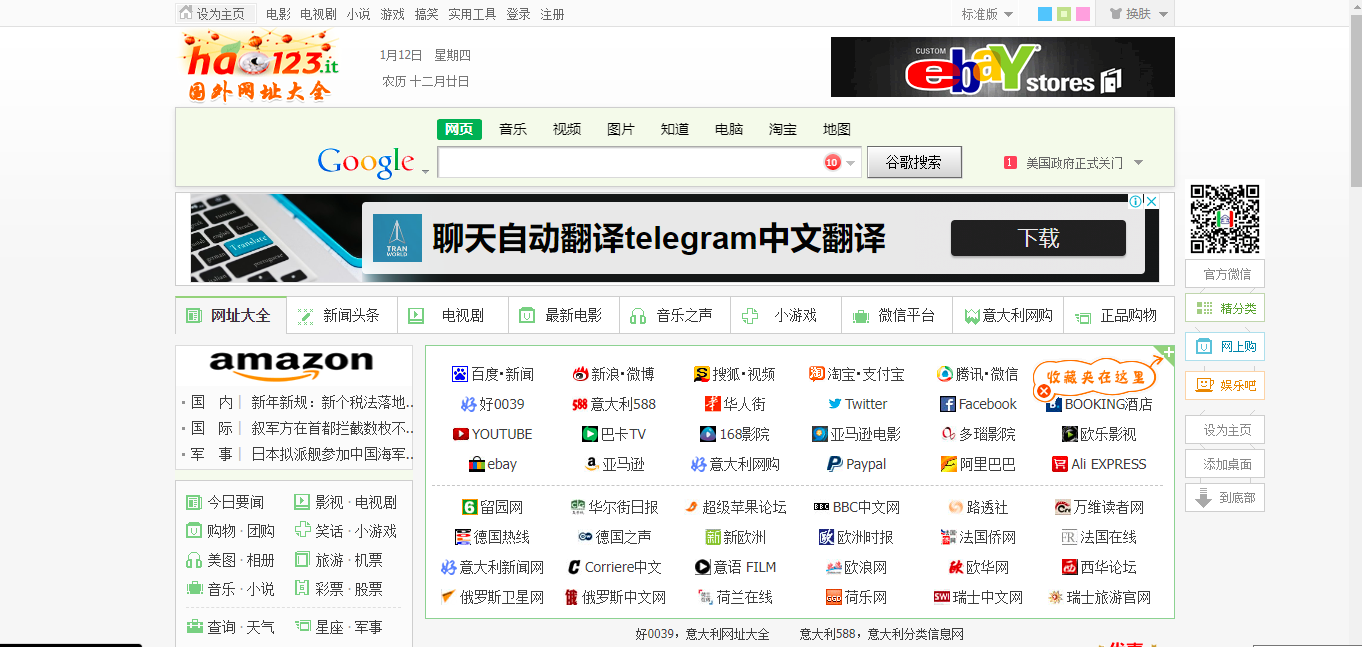This screenshot has width=1362, height=647.
Task: Click the eBay bag icon
Action: pos(477,464)
